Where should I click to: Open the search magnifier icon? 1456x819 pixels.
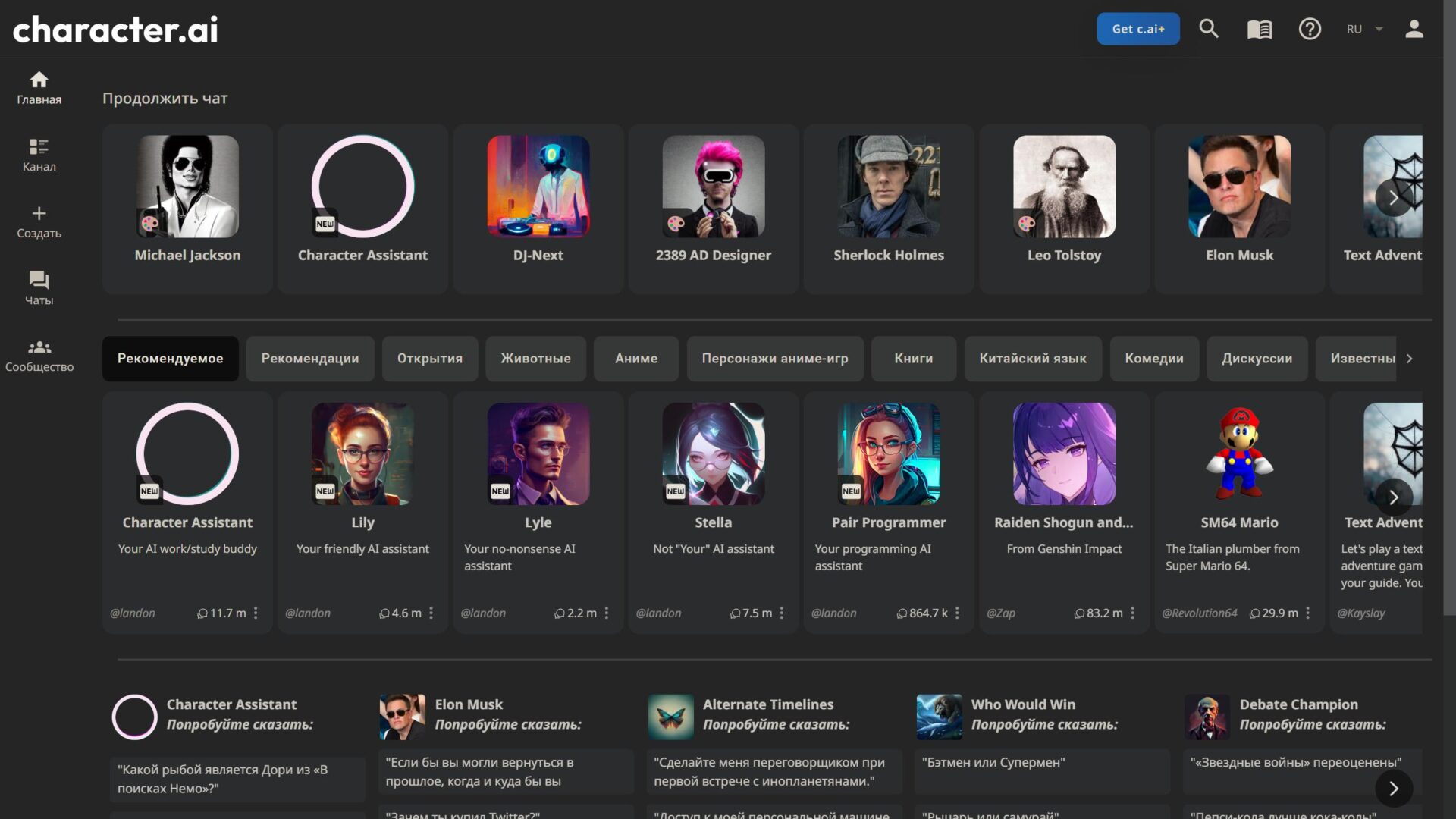[1209, 29]
